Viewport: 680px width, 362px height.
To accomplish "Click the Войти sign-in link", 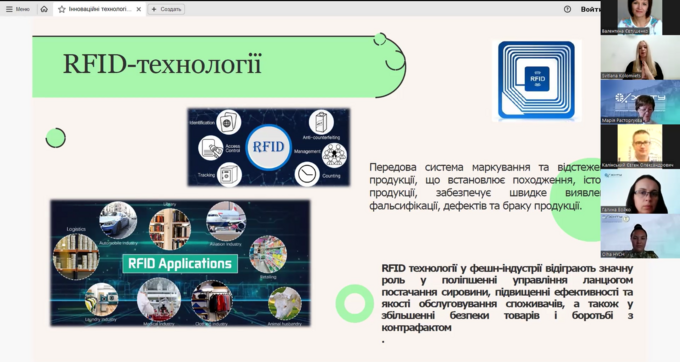I will tap(590, 9).
